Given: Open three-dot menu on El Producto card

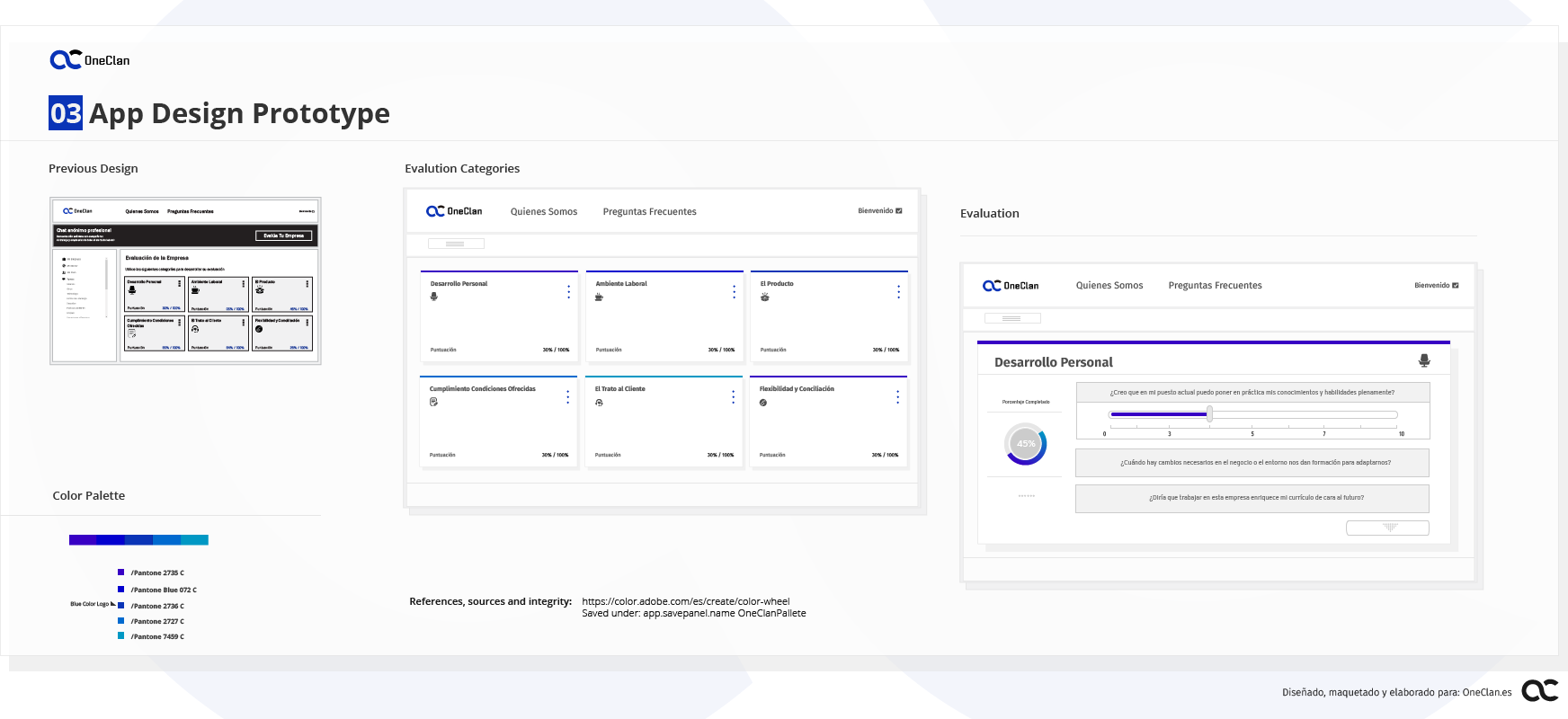Looking at the screenshot, I should tap(898, 292).
